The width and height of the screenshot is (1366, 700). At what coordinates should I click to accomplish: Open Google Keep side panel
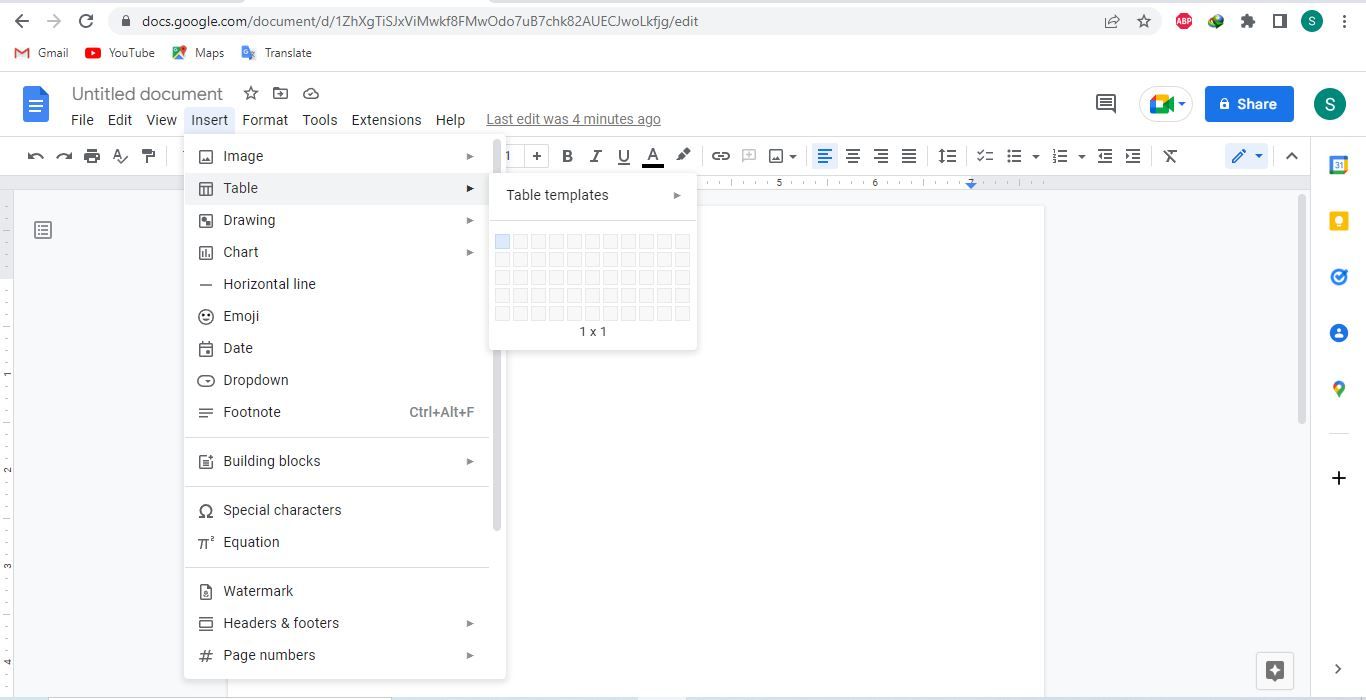pos(1338,221)
